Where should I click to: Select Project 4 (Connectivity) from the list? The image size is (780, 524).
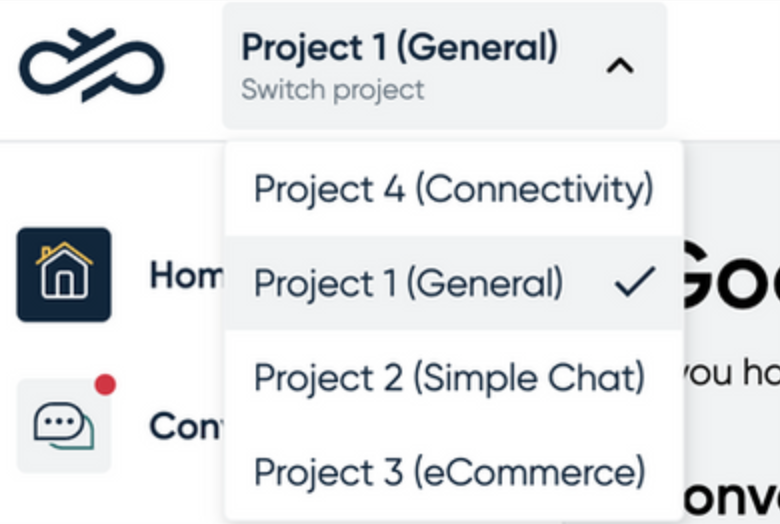[453, 189]
